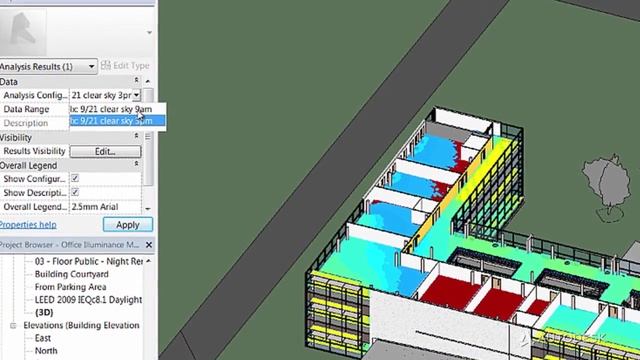640x360 pixels.
Task: Close the Project Browser panel
Action: (149, 245)
